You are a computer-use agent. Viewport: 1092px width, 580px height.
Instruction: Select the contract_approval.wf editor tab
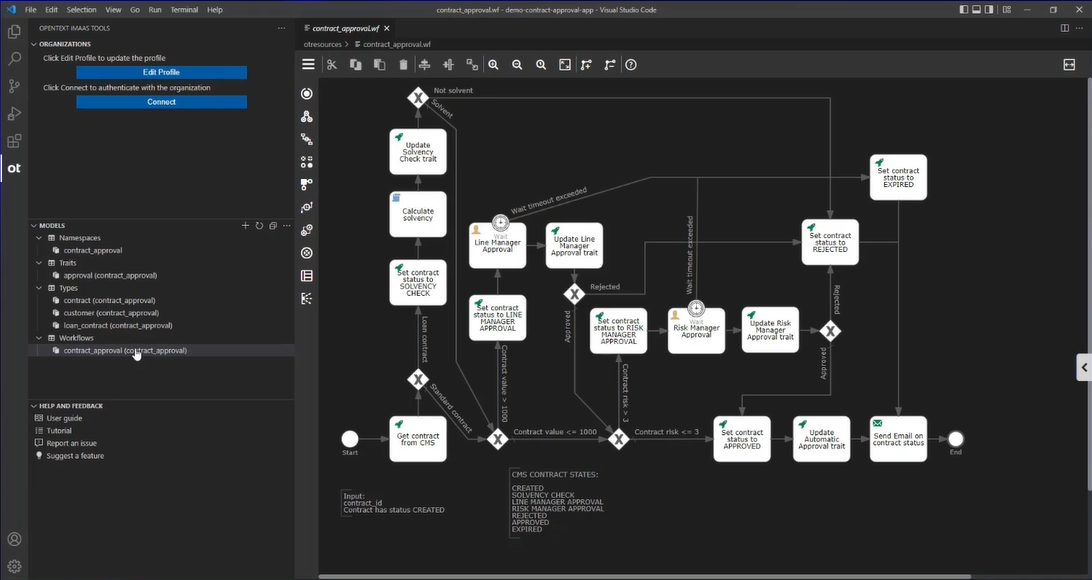tap(345, 29)
